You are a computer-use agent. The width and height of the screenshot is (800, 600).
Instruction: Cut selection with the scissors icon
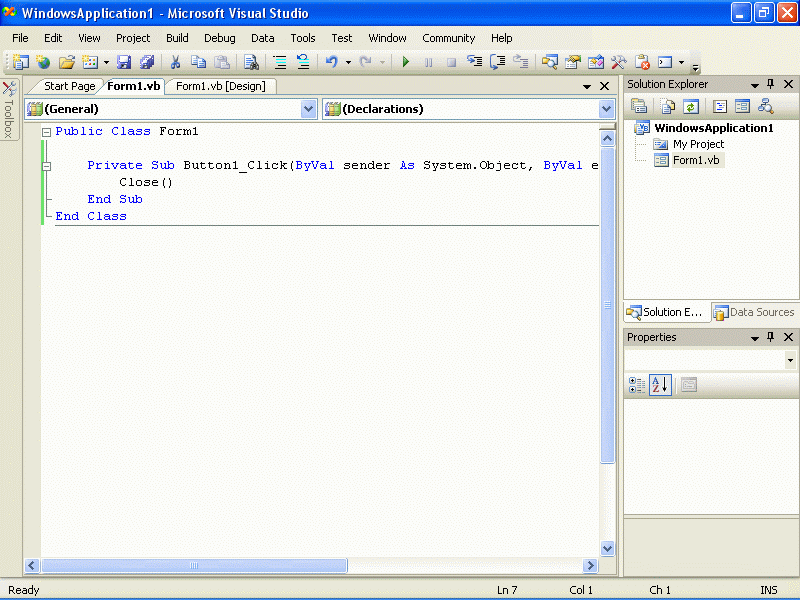(176, 62)
